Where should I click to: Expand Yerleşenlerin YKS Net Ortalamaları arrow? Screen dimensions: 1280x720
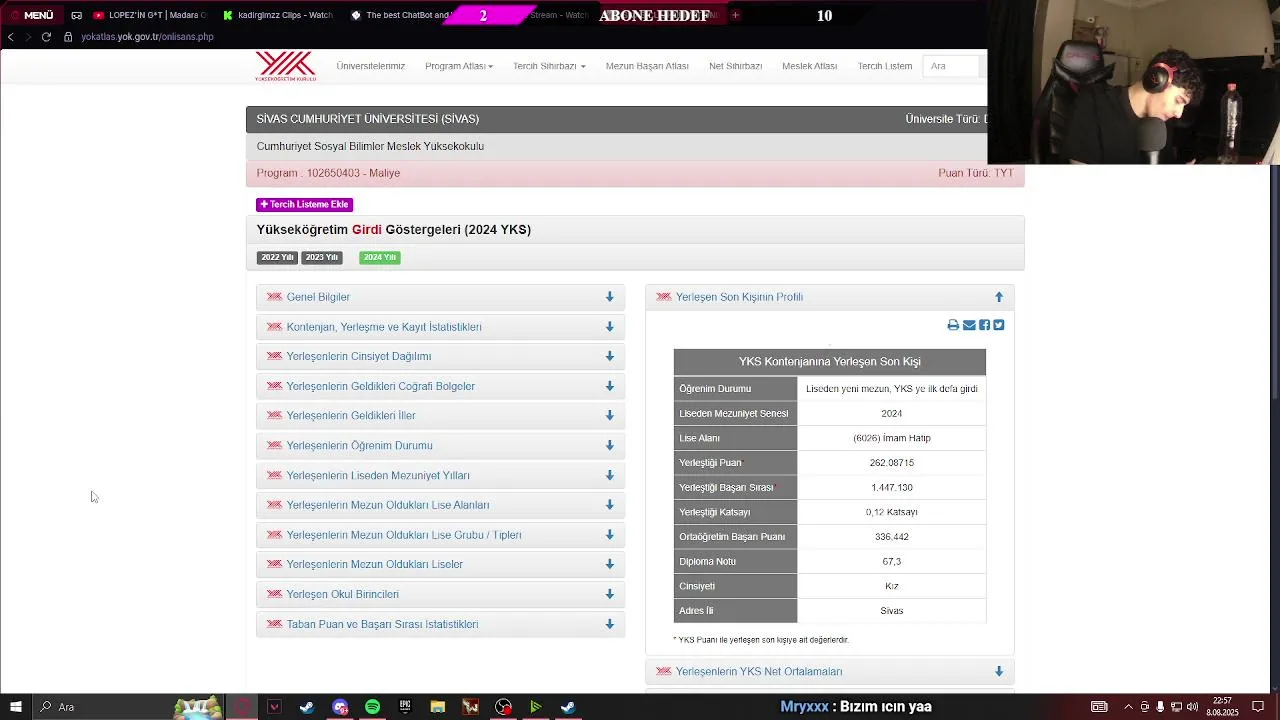(998, 672)
